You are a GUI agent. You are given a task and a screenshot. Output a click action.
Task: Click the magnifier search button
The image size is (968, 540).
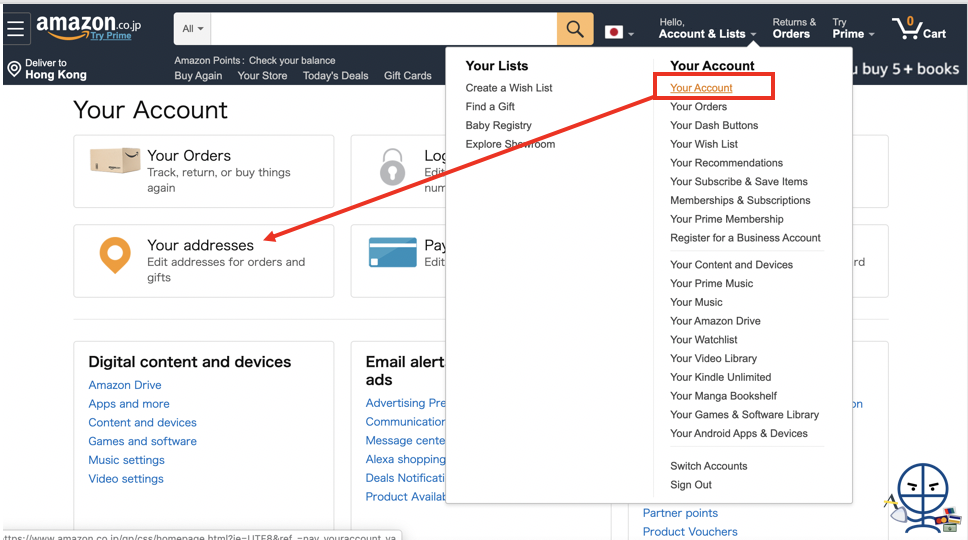point(575,29)
